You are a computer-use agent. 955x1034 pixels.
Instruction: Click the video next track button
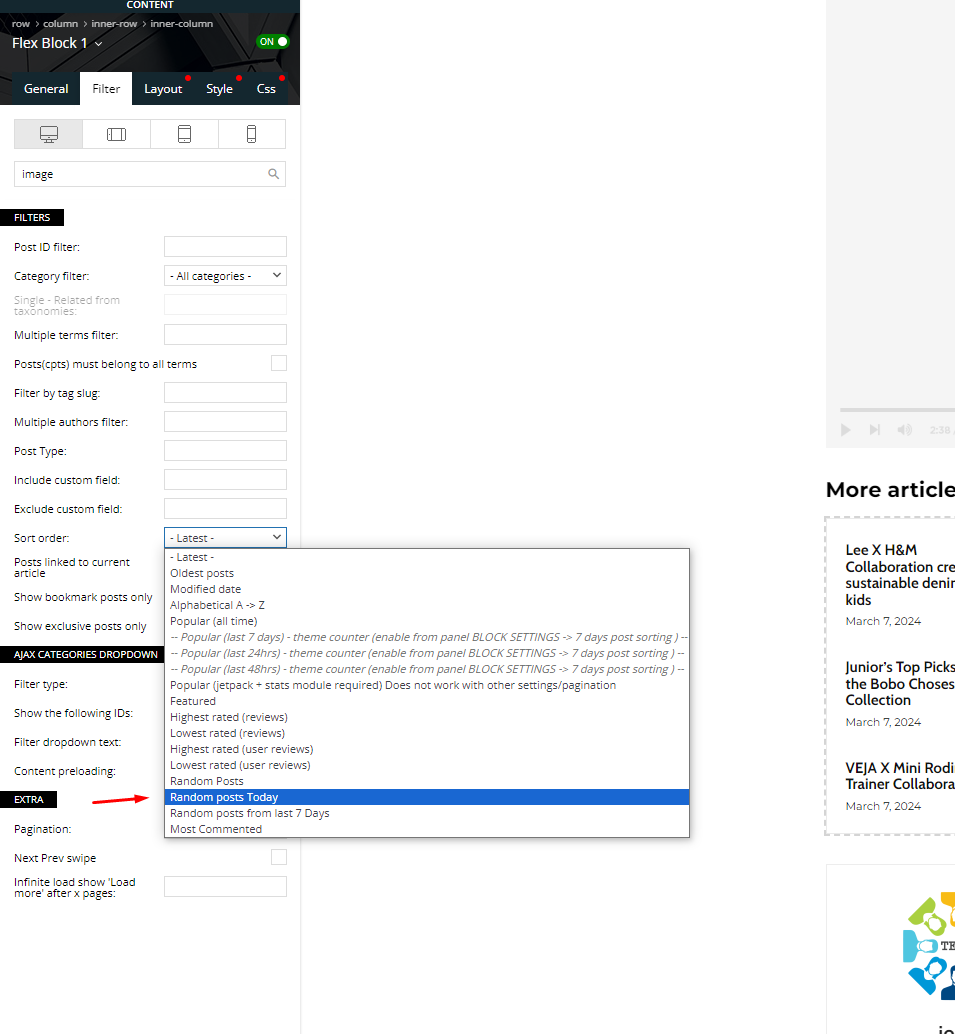click(875, 430)
